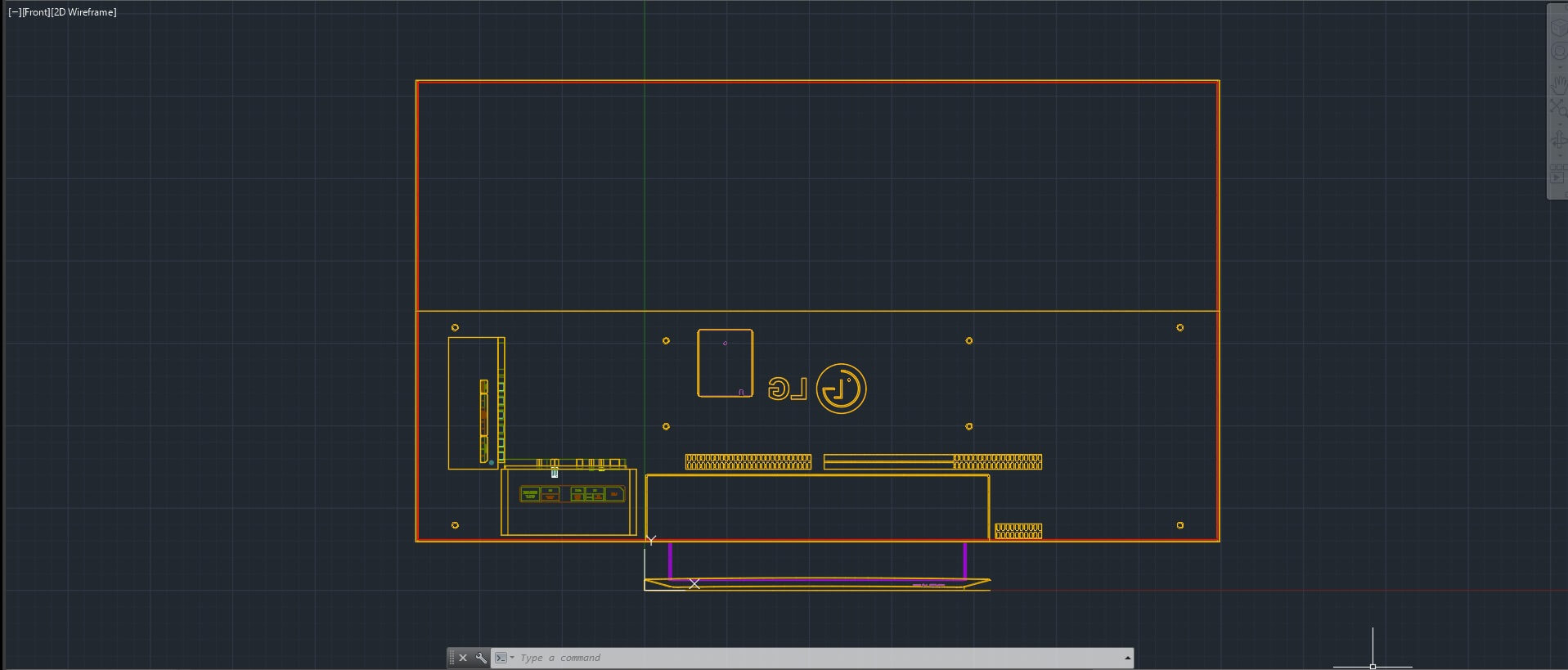This screenshot has height=670, width=1568.
Task: Select the circular LG logo outline
Action: 841,365
